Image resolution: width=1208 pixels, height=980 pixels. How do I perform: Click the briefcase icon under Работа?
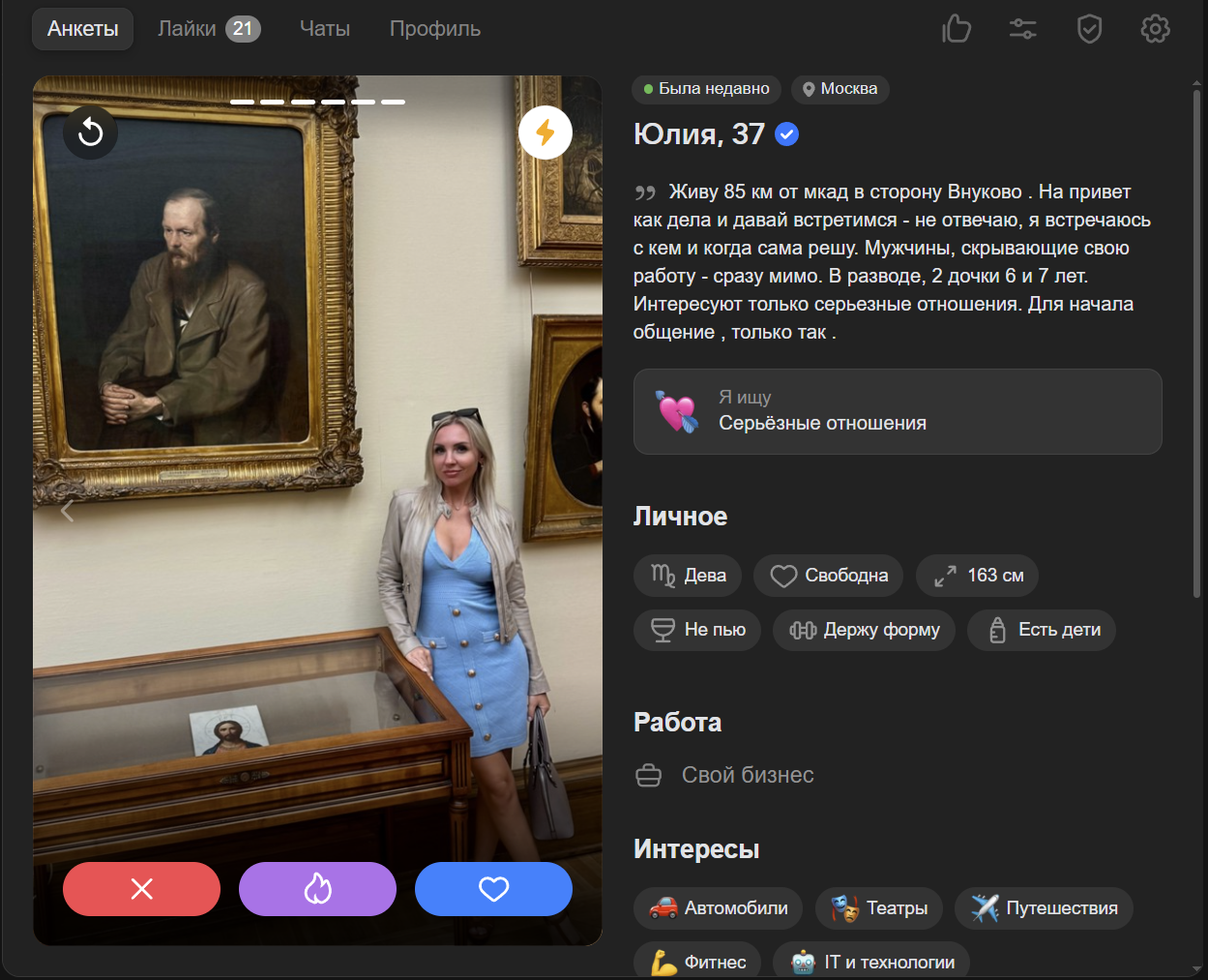point(649,775)
